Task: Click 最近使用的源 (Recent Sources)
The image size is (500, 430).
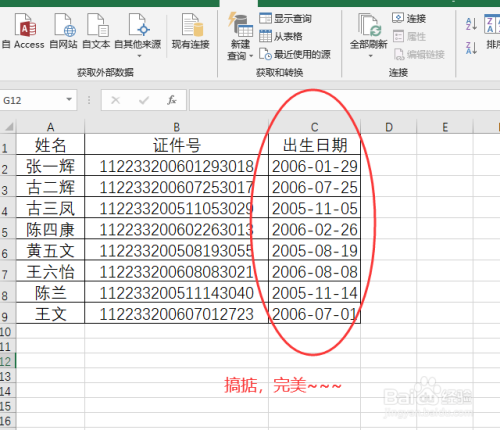Action: 295,54
